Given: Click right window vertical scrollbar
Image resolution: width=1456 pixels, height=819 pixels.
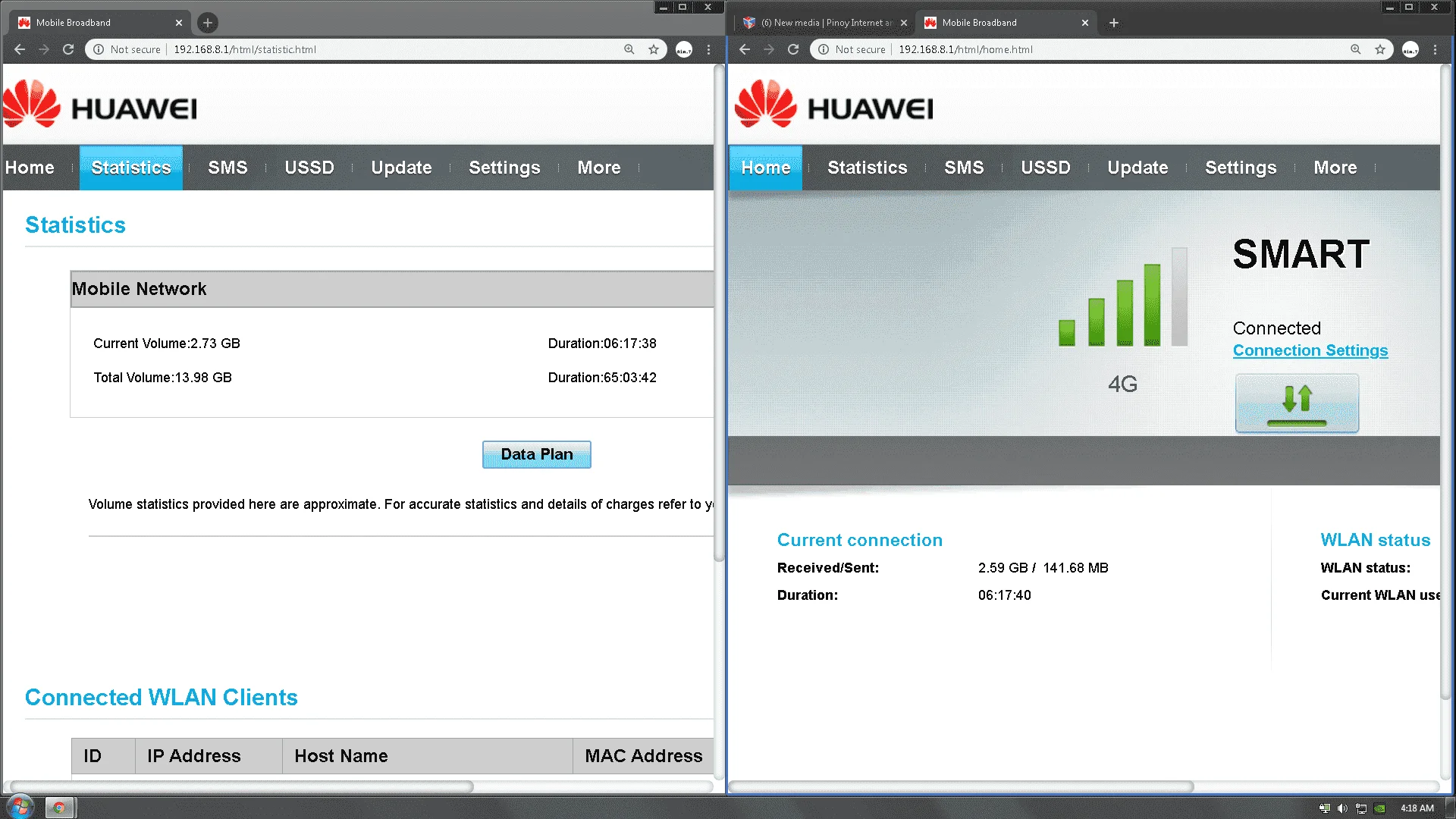Looking at the screenshot, I should (1445, 381).
